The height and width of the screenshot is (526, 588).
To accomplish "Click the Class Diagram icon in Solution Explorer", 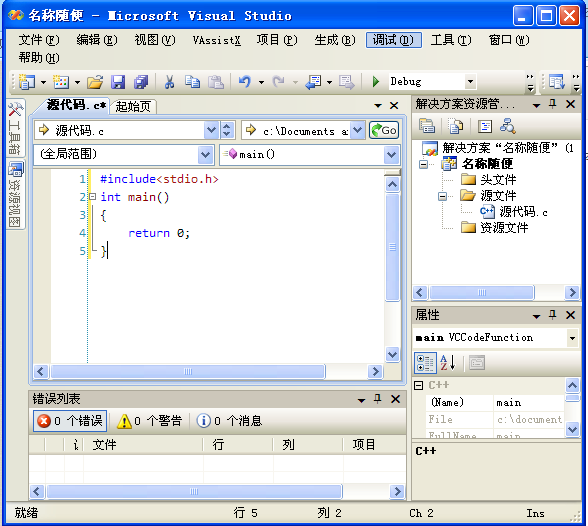I will [508, 126].
